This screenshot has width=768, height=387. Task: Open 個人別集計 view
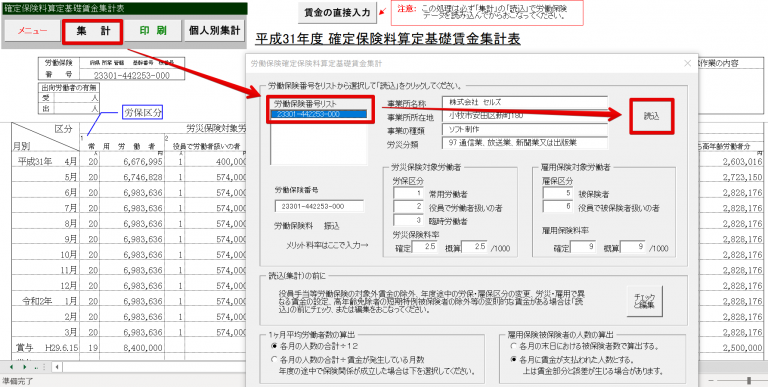(x=215, y=31)
